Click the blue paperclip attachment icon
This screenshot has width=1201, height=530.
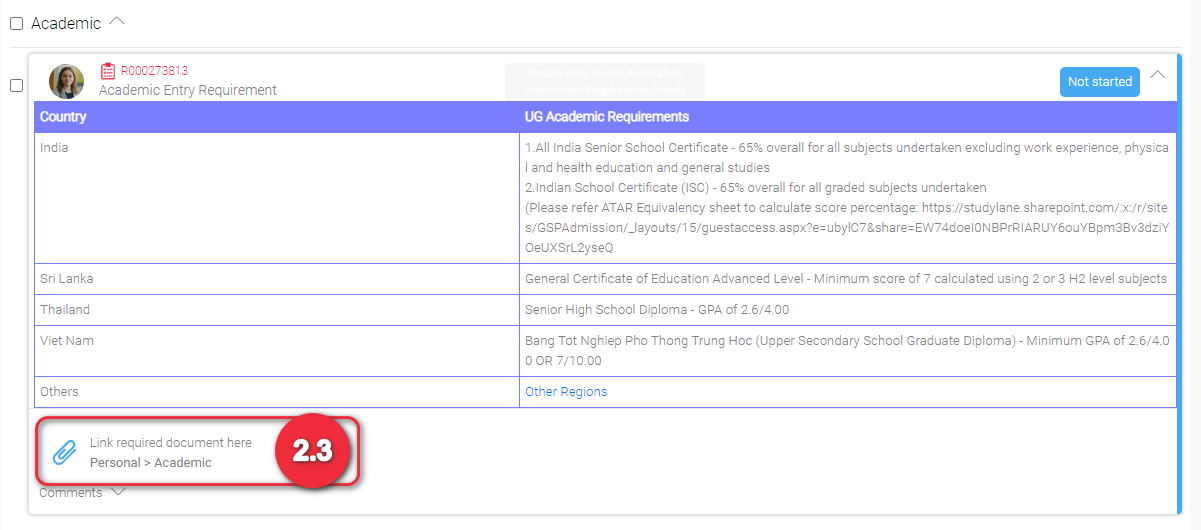coord(64,453)
